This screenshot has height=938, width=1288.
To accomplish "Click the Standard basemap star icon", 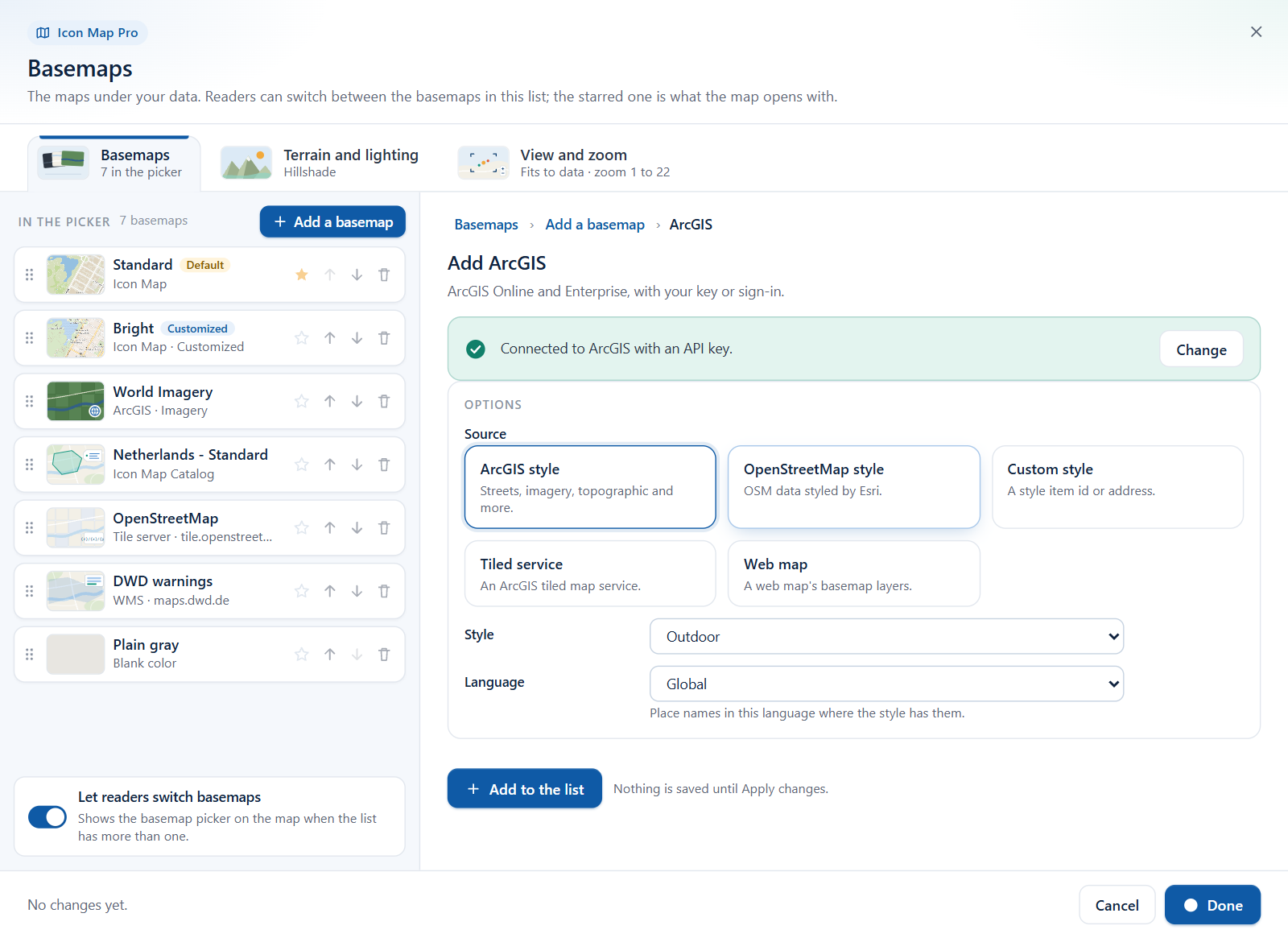I will pos(302,275).
